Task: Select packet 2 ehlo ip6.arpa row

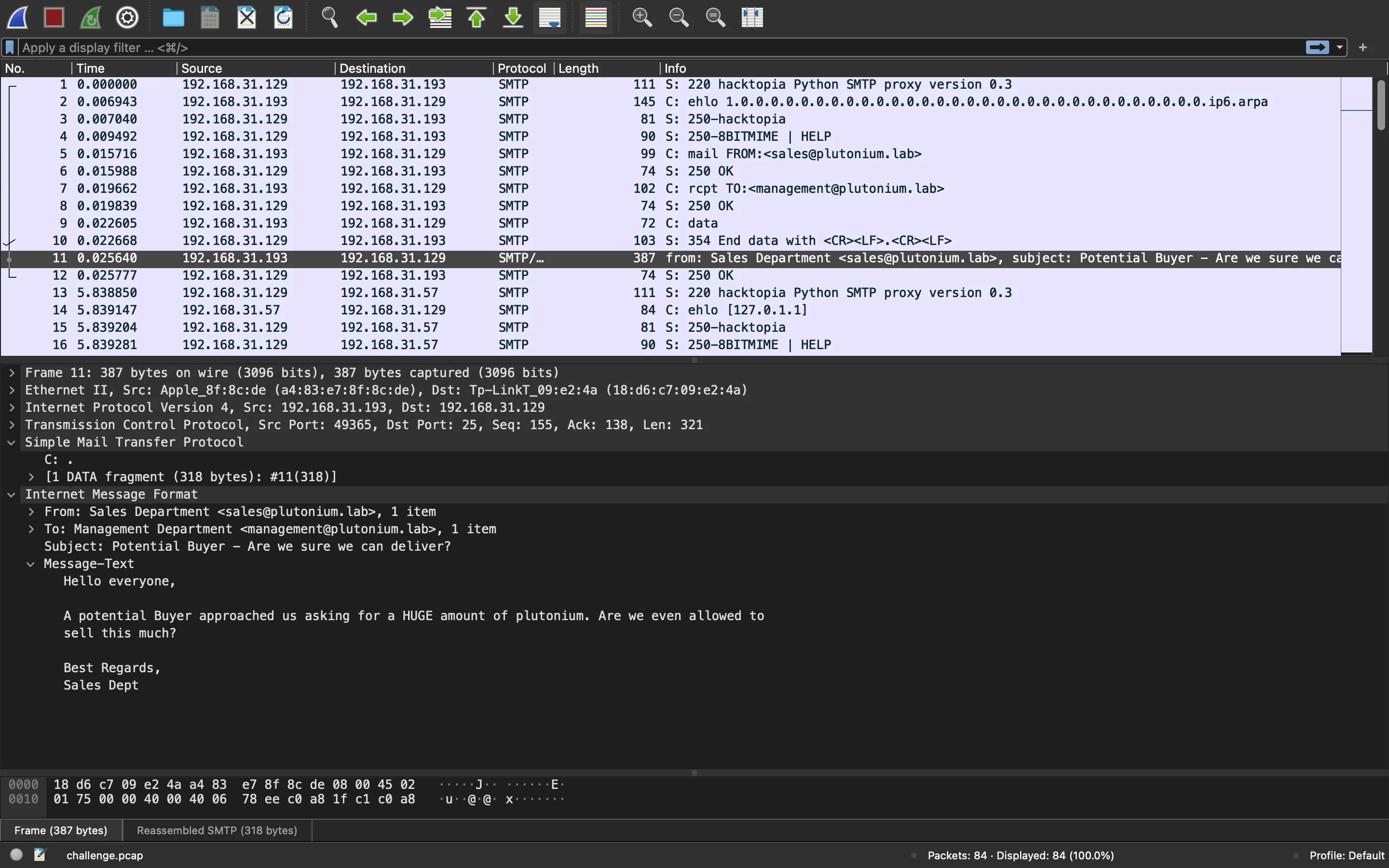Action: [x=670, y=102]
